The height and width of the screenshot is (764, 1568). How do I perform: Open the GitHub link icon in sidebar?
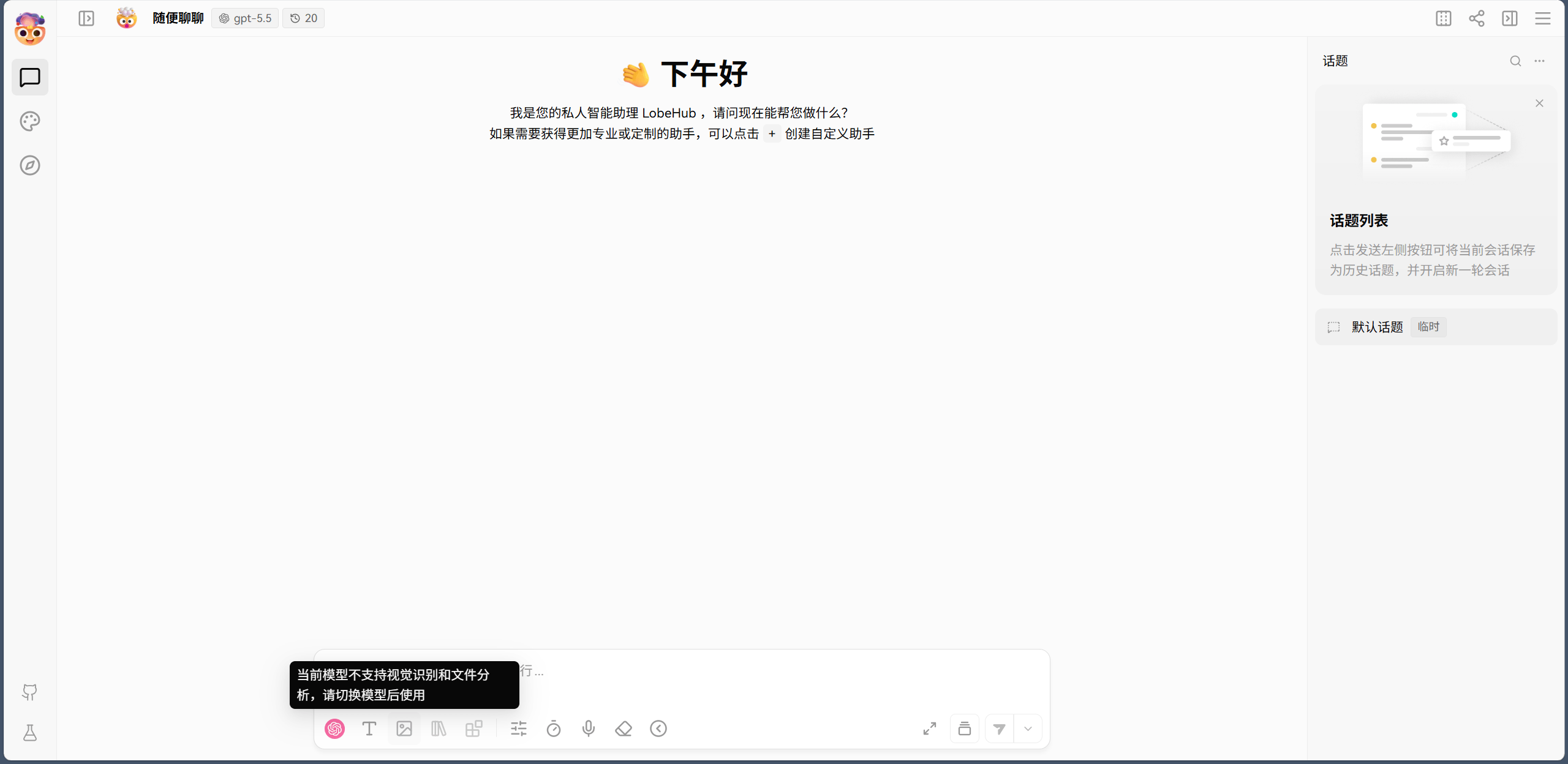coord(29,692)
